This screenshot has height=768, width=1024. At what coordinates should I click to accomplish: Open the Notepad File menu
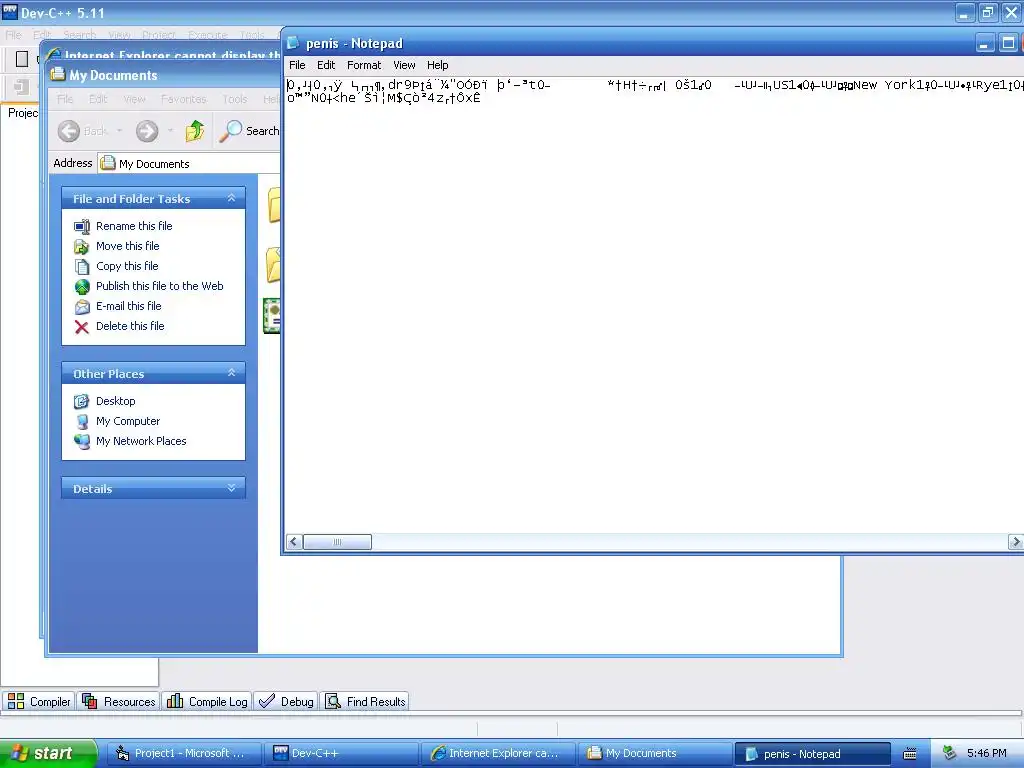click(297, 65)
